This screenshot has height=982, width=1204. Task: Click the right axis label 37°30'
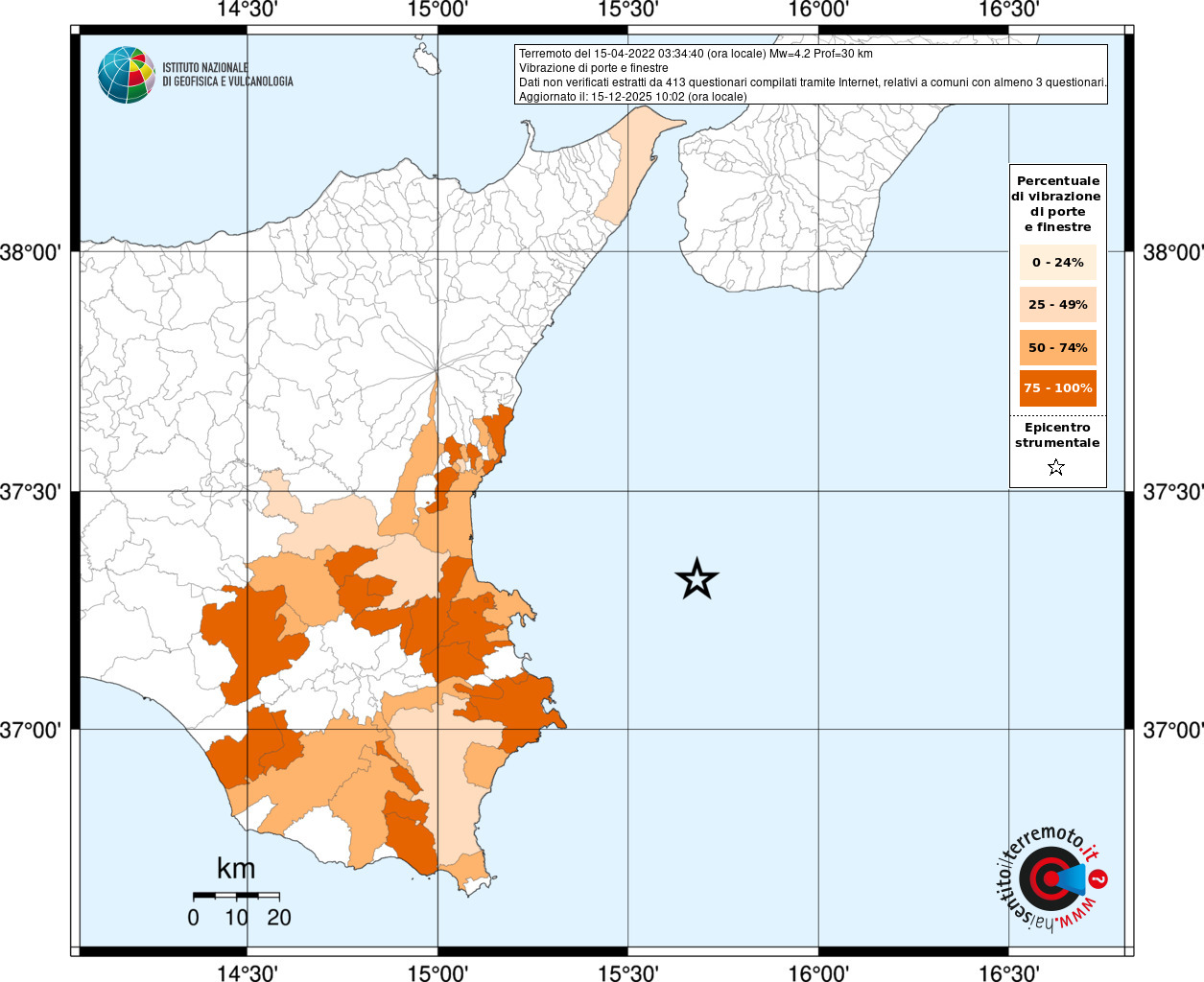point(1172,492)
